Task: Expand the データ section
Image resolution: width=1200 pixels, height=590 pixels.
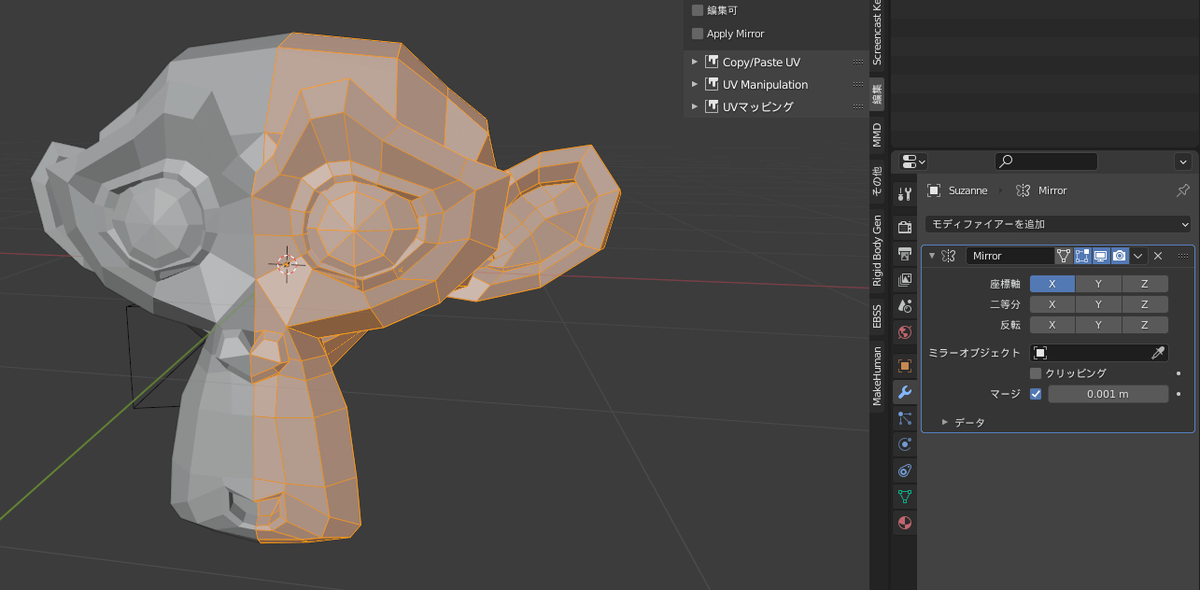Action: click(958, 422)
